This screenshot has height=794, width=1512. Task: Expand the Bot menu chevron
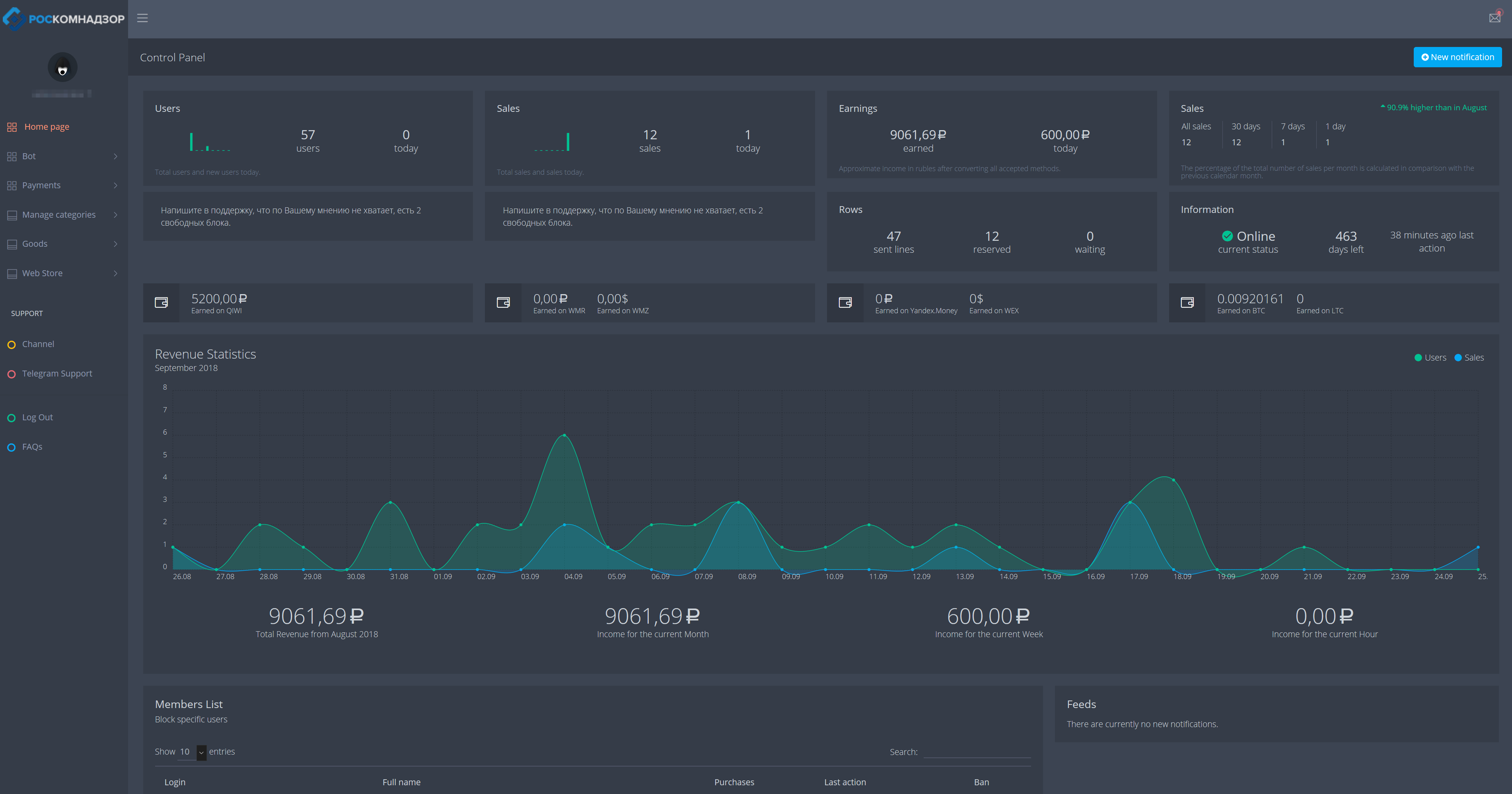pos(116,156)
